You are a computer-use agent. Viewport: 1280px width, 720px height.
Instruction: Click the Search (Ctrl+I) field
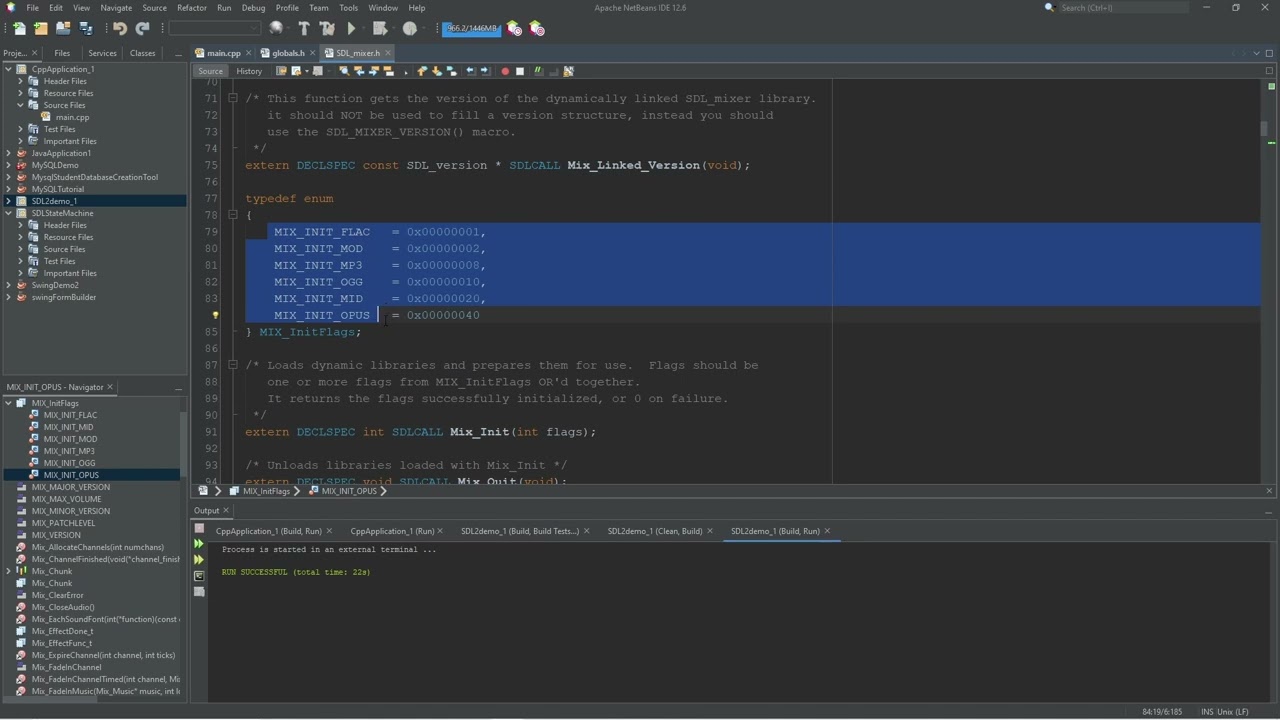click(1123, 7)
